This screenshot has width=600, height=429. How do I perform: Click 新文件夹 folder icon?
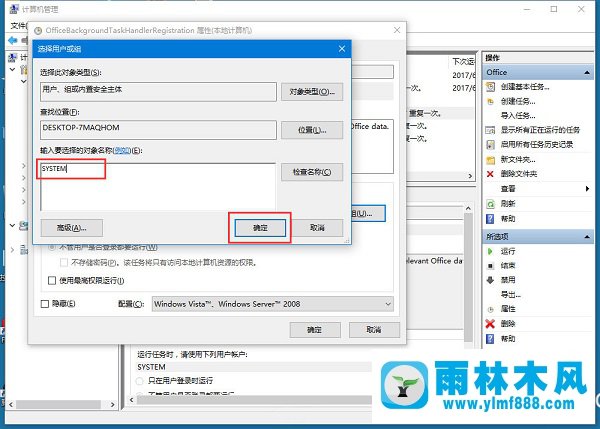(x=490, y=160)
